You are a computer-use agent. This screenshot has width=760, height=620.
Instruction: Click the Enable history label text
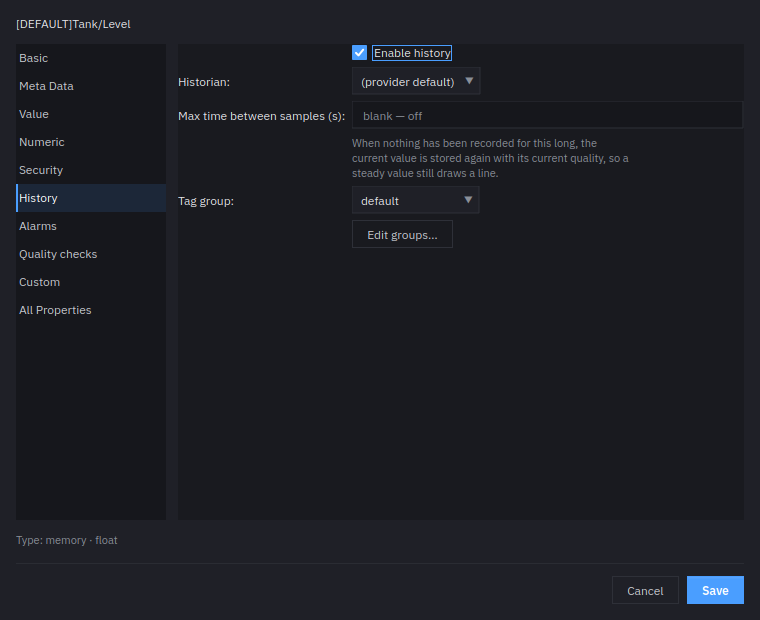[412, 53]
